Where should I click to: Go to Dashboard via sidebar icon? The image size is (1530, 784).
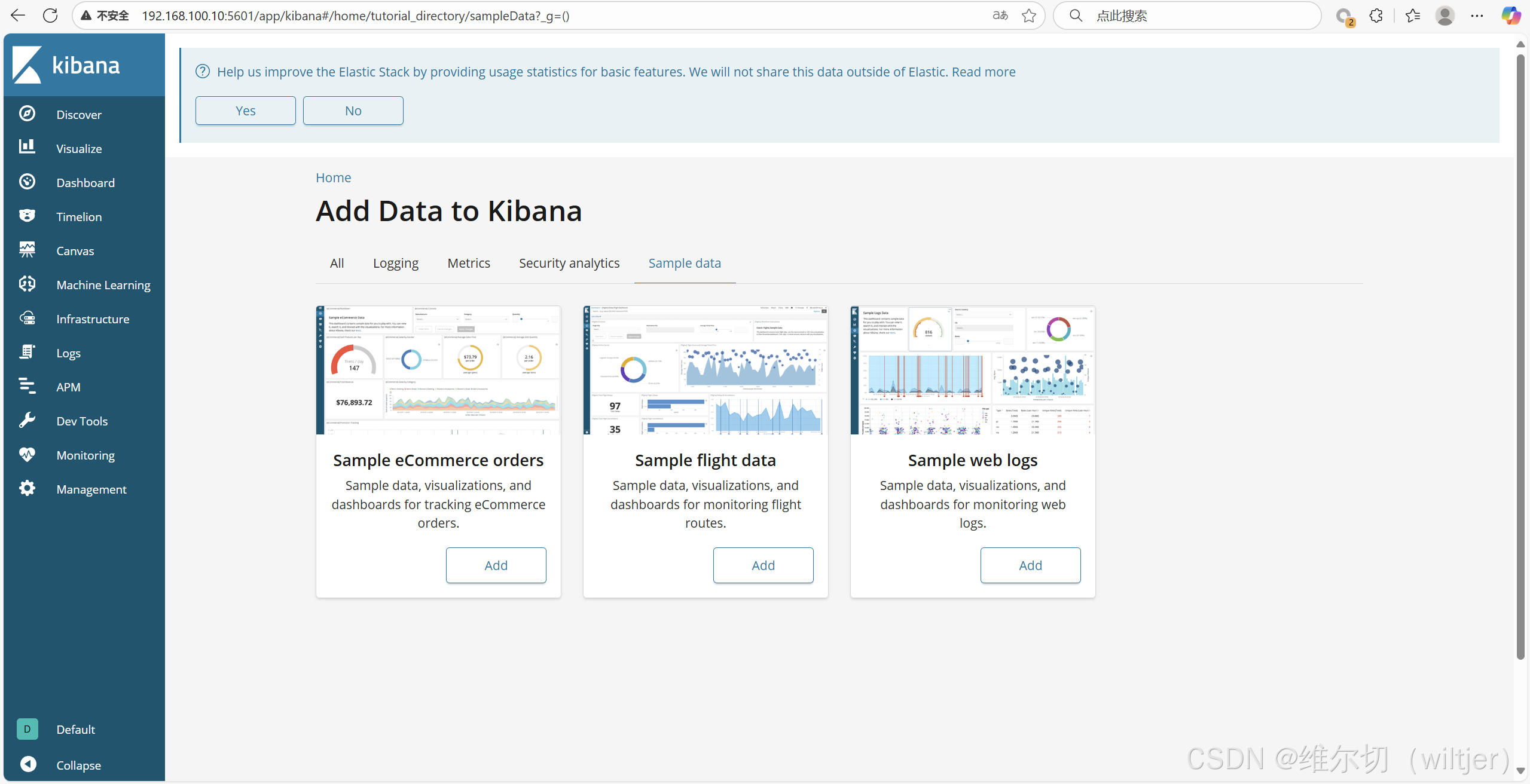point(27,182)
